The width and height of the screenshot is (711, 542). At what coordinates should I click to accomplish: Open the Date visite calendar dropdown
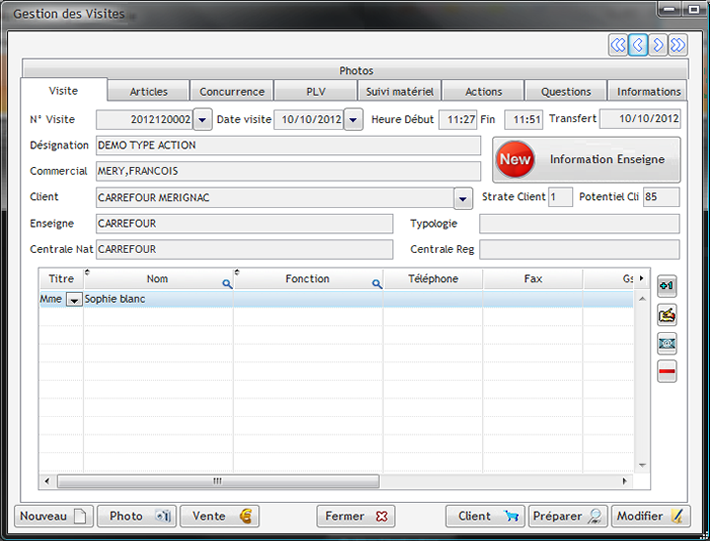coord(353,120)
